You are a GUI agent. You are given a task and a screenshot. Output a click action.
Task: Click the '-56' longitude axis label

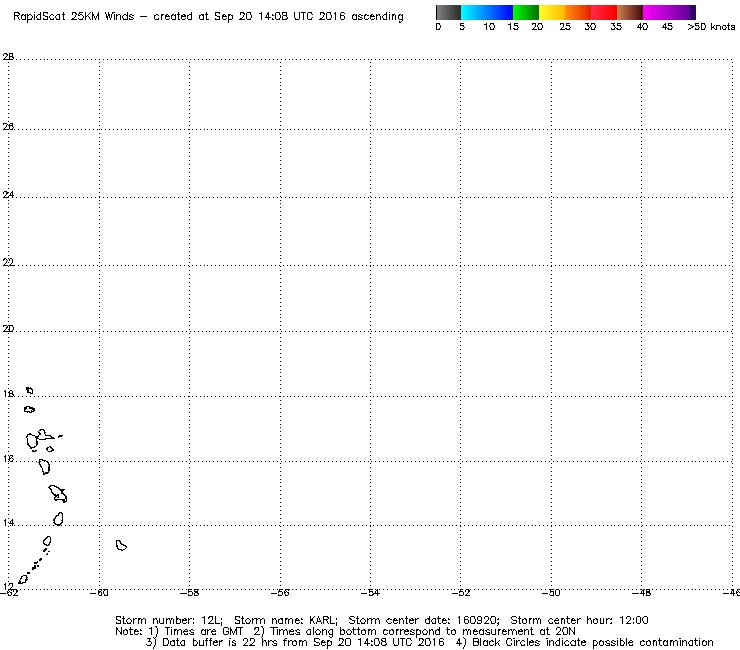280,593
